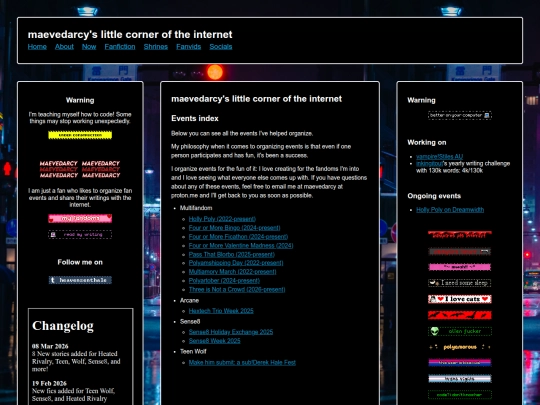
Task: Open the vampire!Stiles AU link
Action: [439, 157]
